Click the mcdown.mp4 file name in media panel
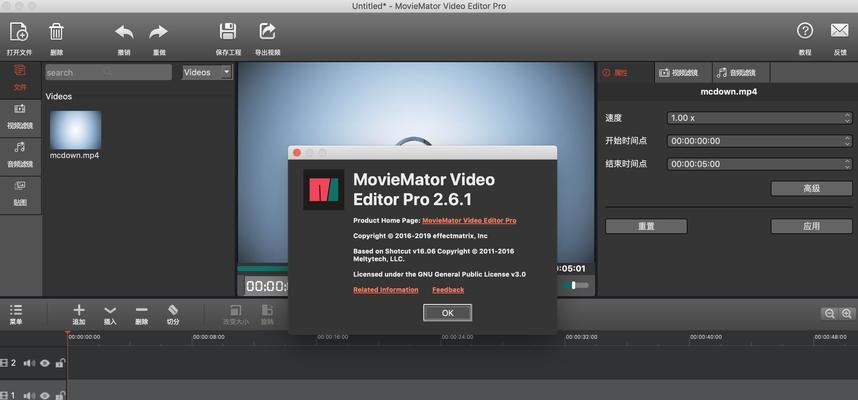The width and height of the screenshot is (858, 400). [x=74, y=155]
